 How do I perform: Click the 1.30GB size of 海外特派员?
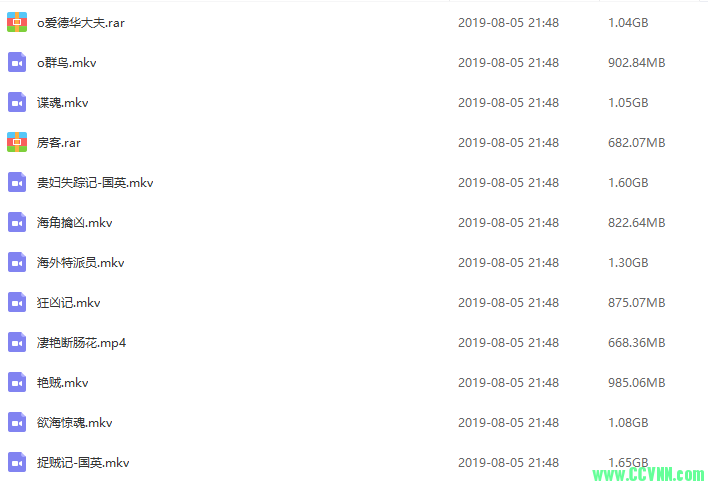[x=628, y=263]
